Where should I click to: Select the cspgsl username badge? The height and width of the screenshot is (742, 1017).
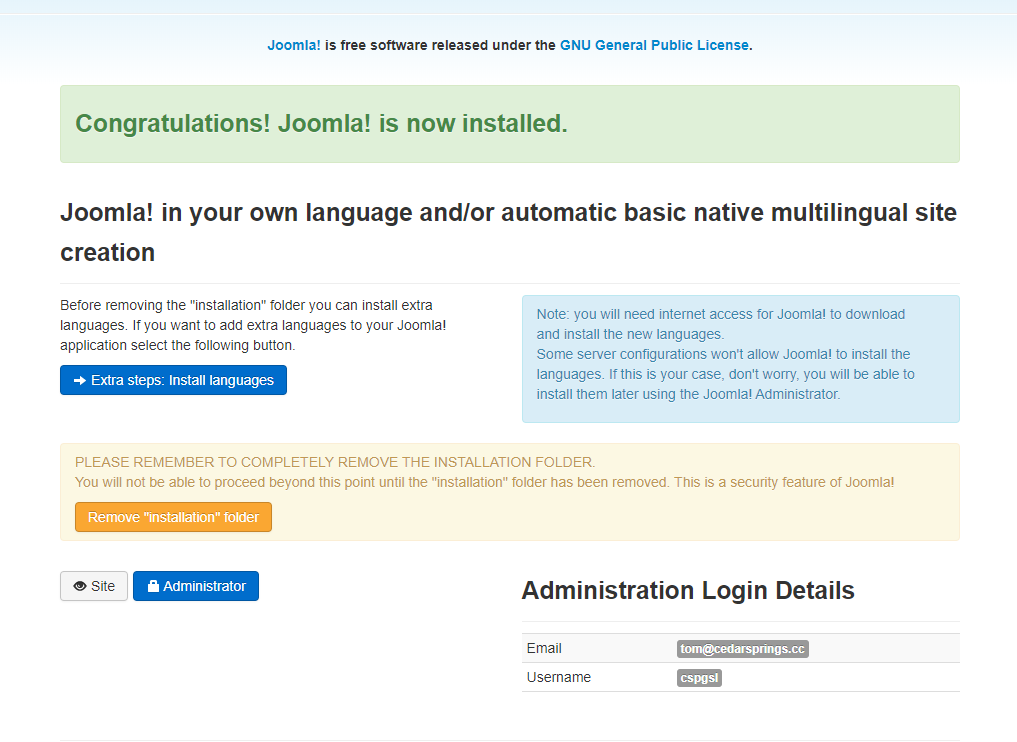699,677
